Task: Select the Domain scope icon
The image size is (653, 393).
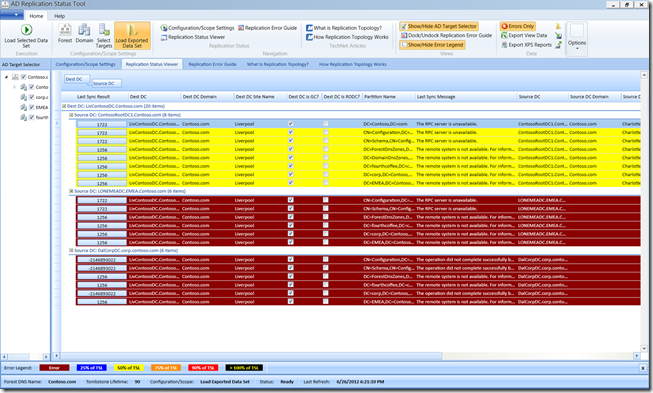Action: point(84,33)
